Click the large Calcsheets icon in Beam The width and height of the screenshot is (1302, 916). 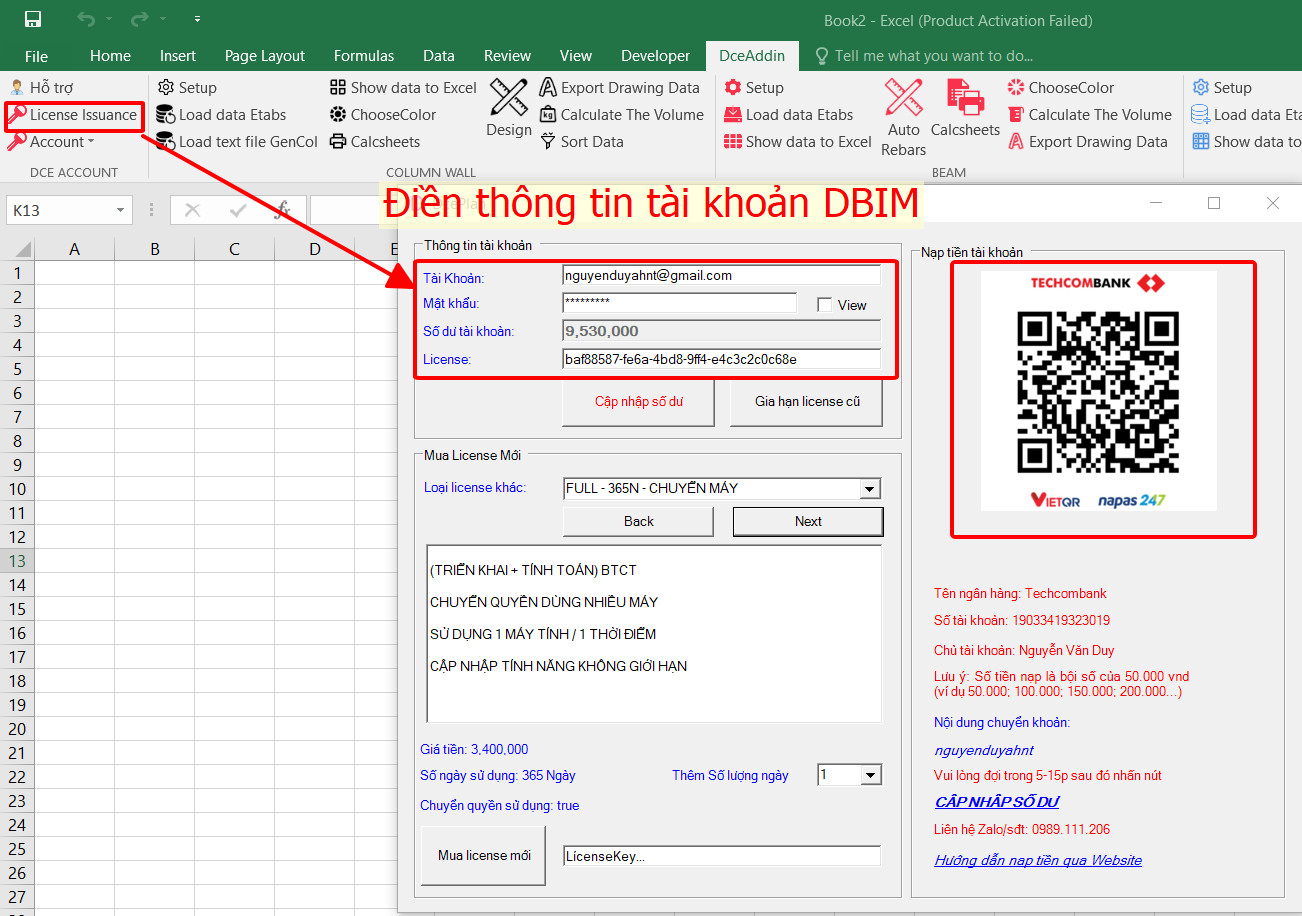click(x=965, y=98)
